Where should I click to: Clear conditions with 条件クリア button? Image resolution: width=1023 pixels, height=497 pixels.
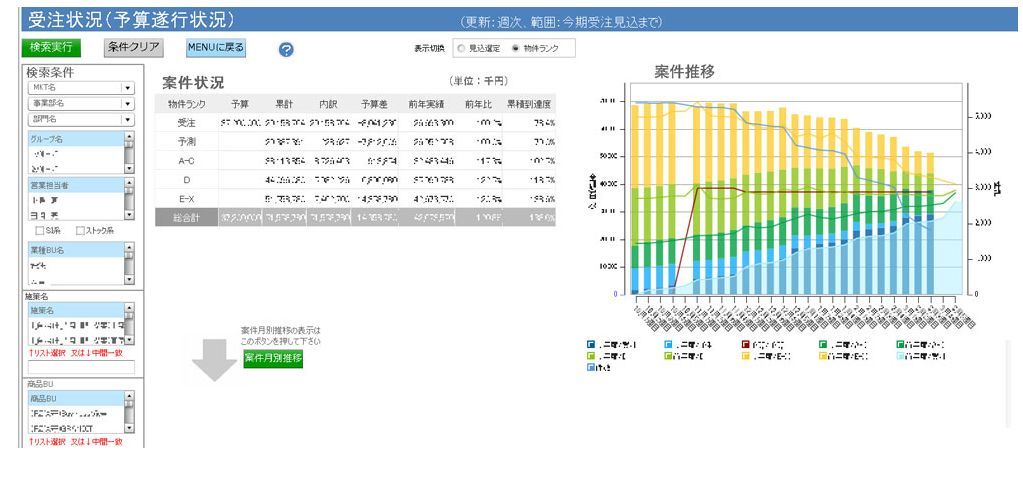(x=133, y=47)
